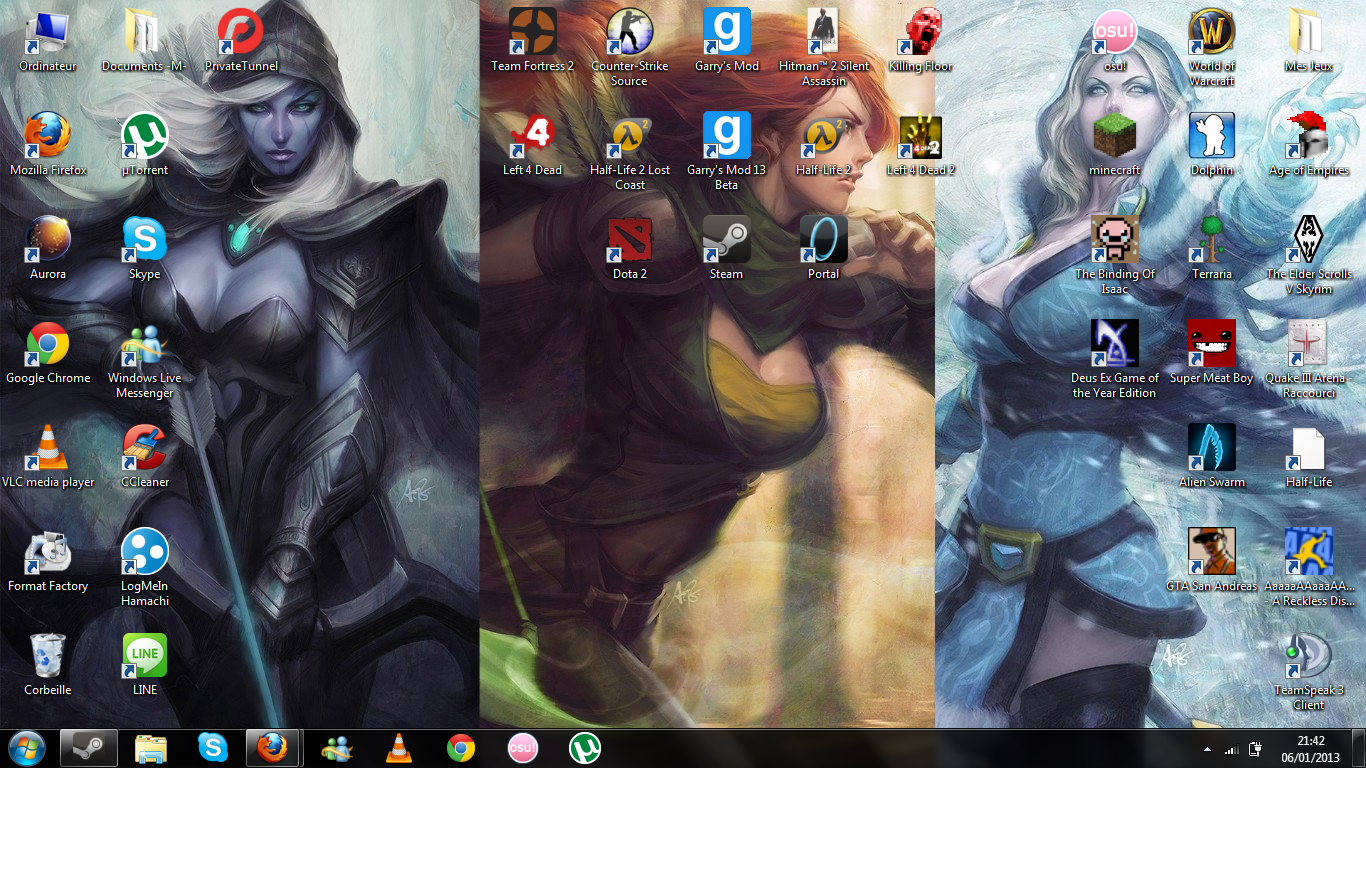Open Windows Explorer from taskbar
Screen dimensions: 1366x885
(150, 748)
